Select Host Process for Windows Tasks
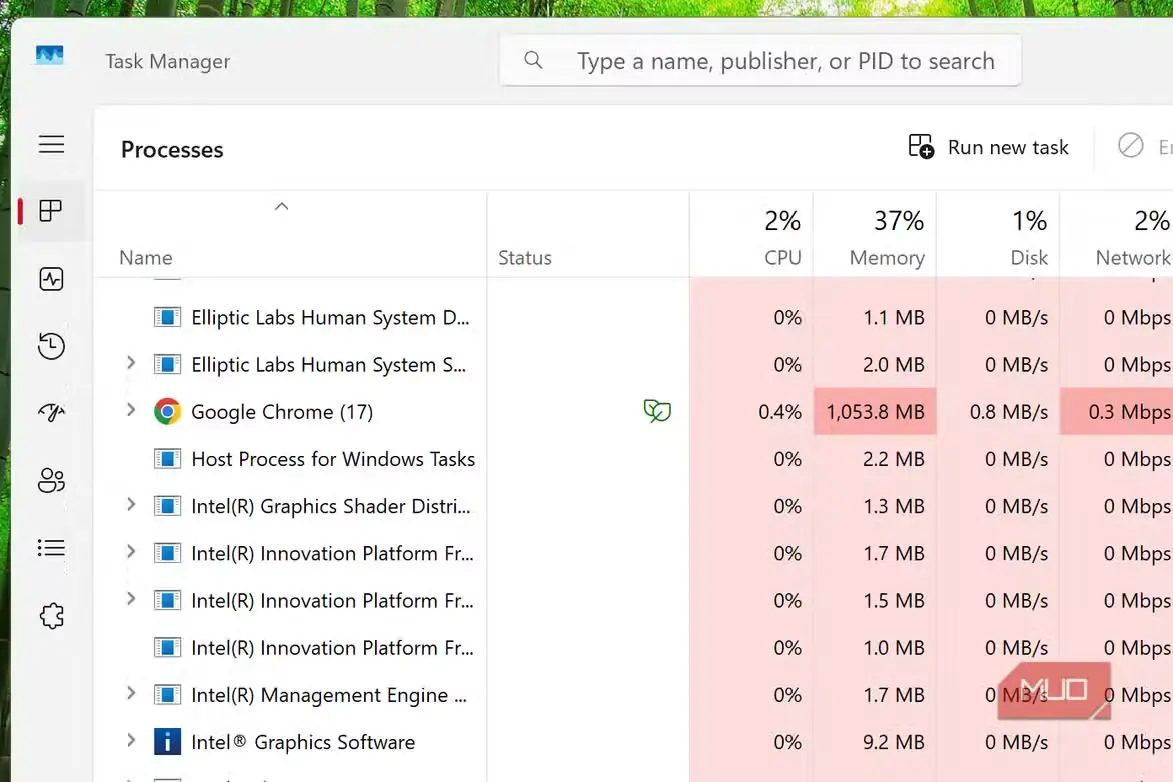This screenshot has width=1173, height=782. (x=333, y=459)
